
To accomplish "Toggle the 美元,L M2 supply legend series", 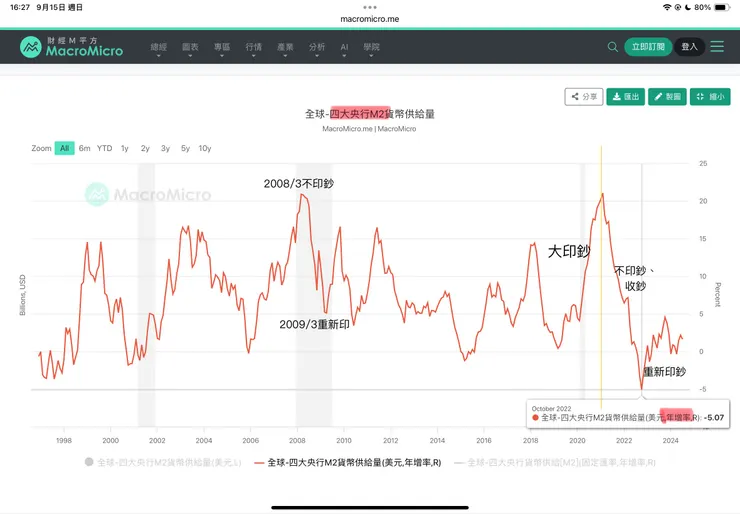I will pos(163,463).
